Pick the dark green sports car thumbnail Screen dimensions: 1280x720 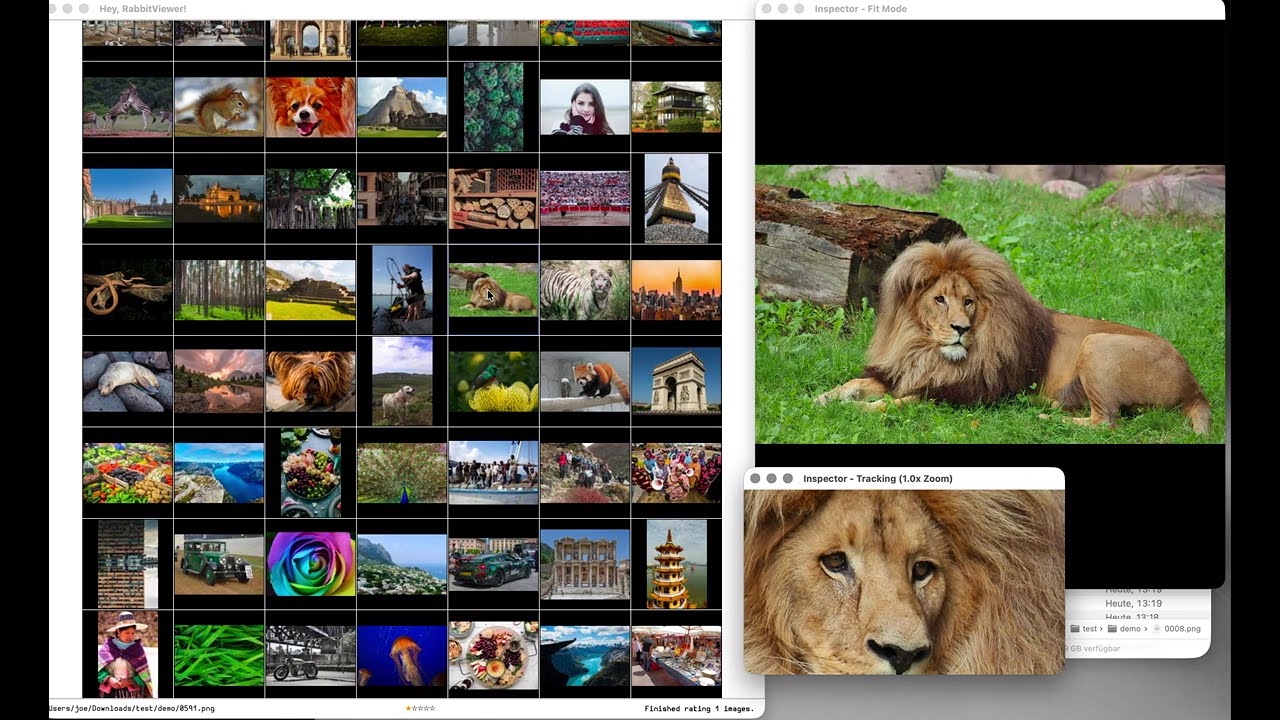pyautogui.click(x=493, y=564)
